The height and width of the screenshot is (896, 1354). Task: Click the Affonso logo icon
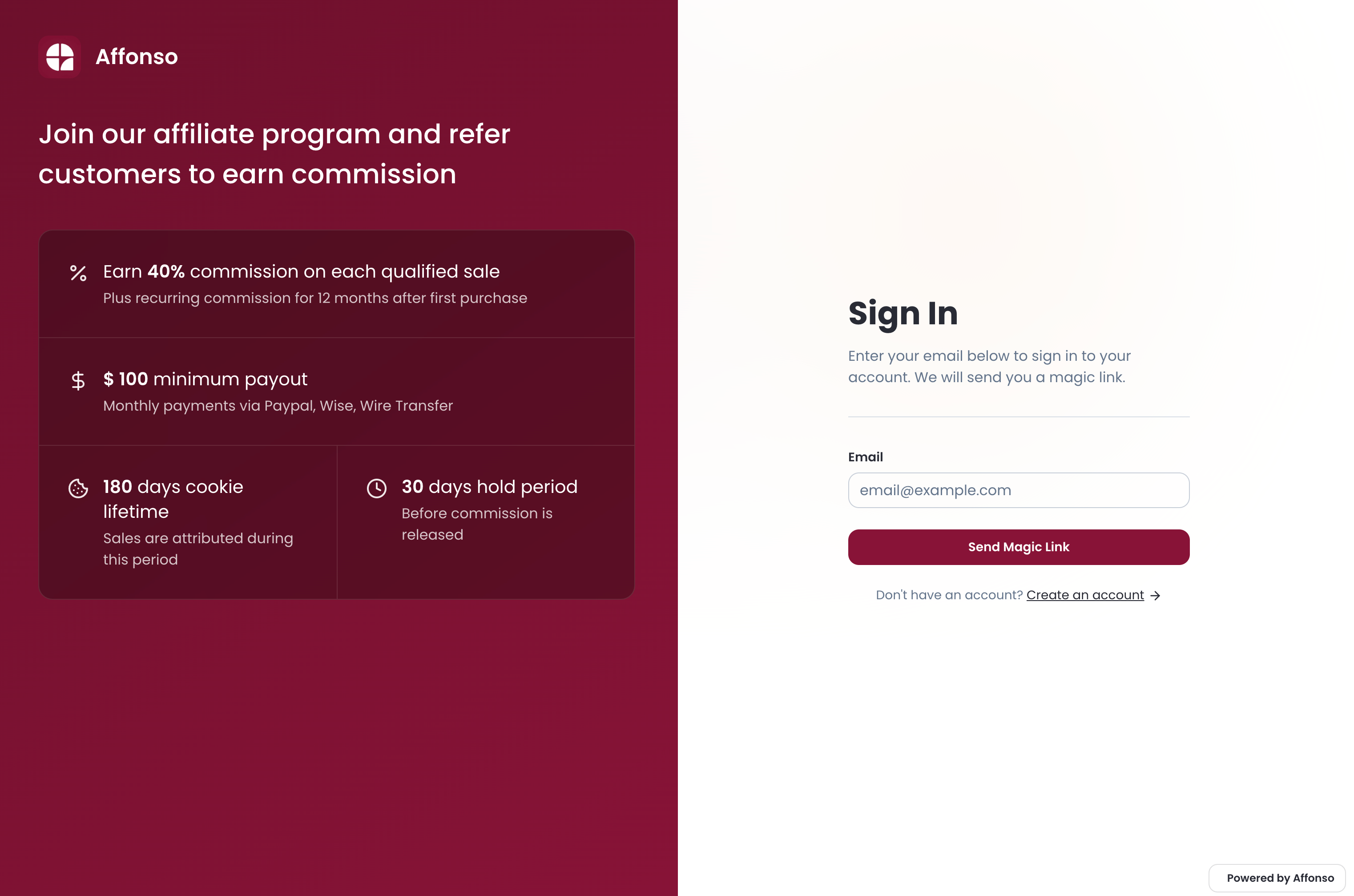click(60, 57)
